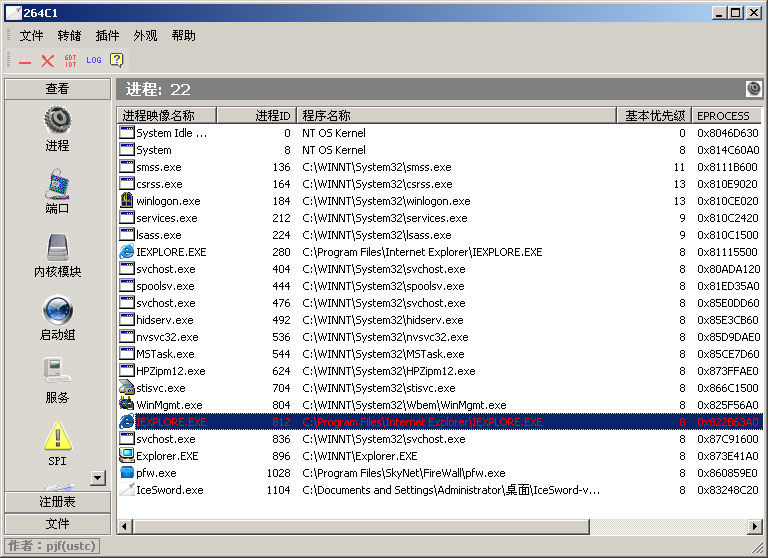Click the horizontal scrollbar right arrow

tap(754, 527)
